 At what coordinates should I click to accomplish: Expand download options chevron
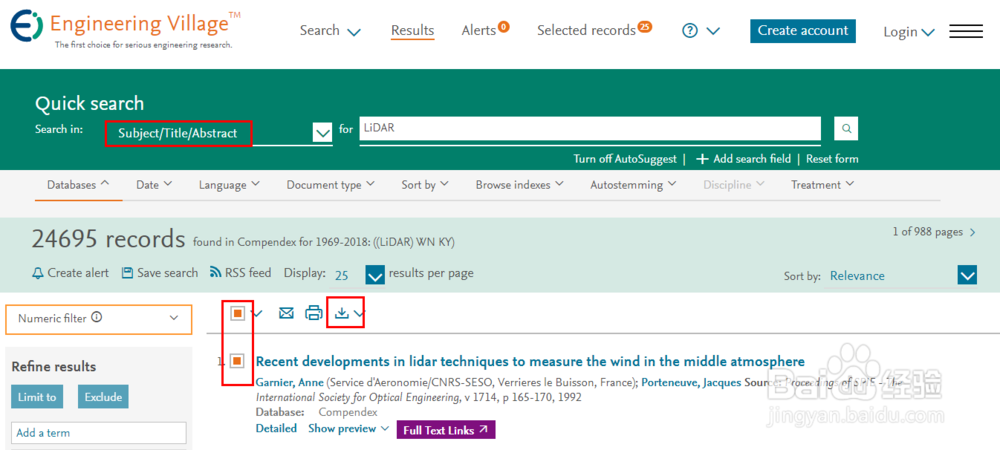point(359,314)
